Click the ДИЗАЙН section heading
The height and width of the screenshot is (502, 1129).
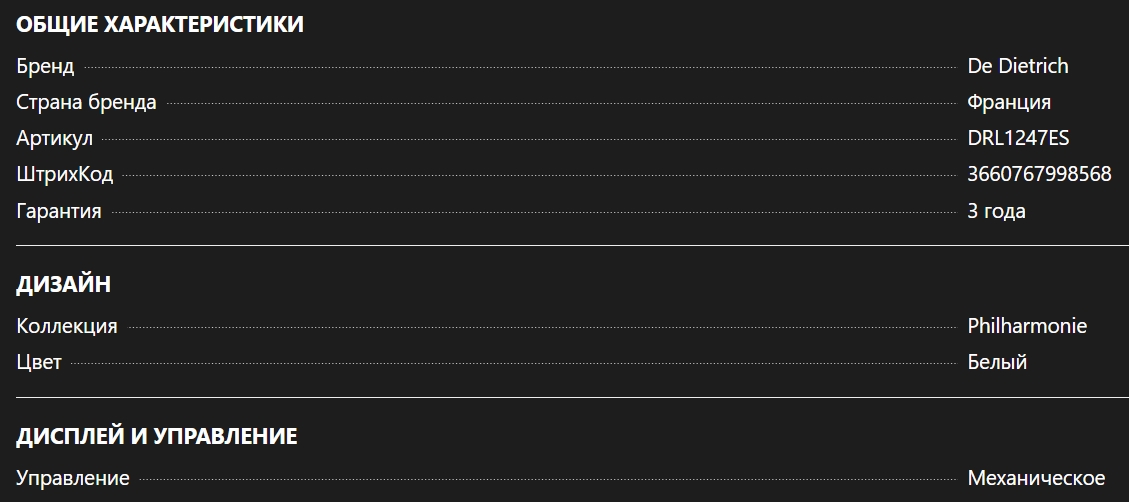click(x=63, y=284)
